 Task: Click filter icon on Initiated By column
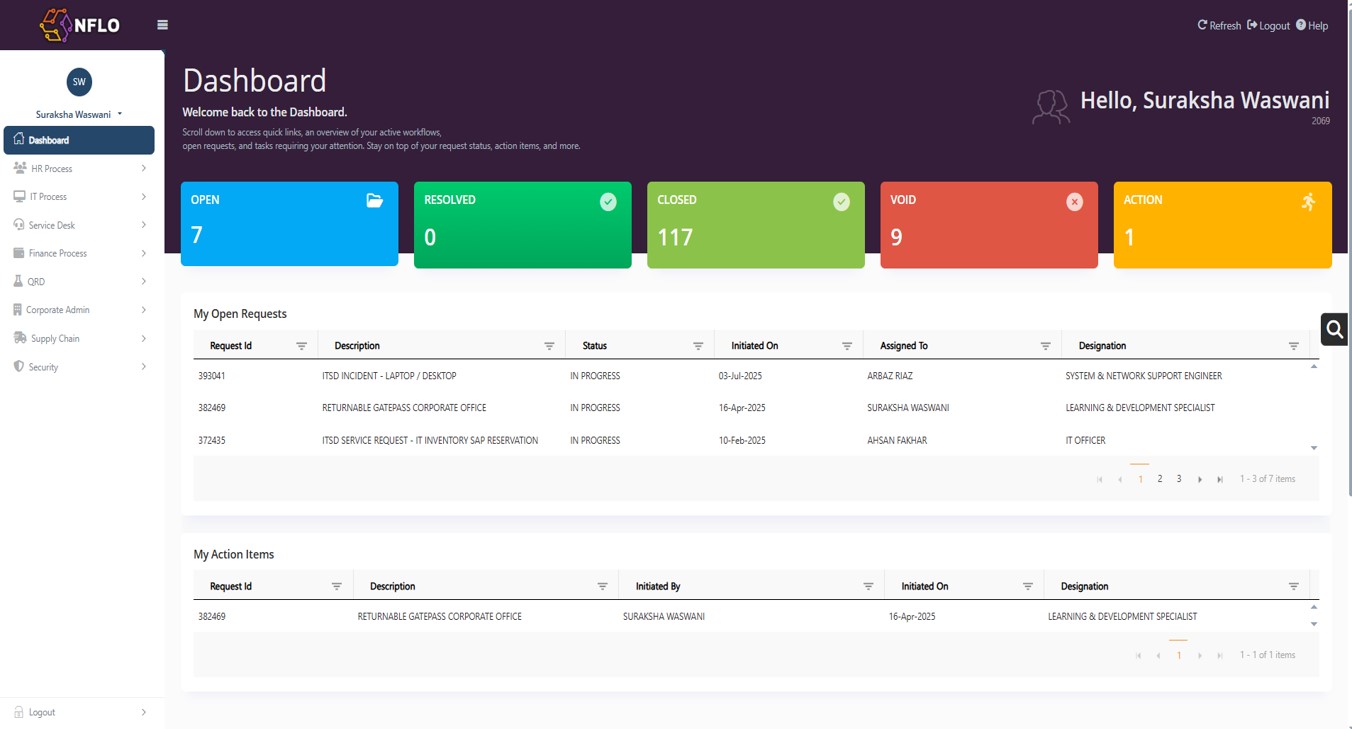point(868,587)
